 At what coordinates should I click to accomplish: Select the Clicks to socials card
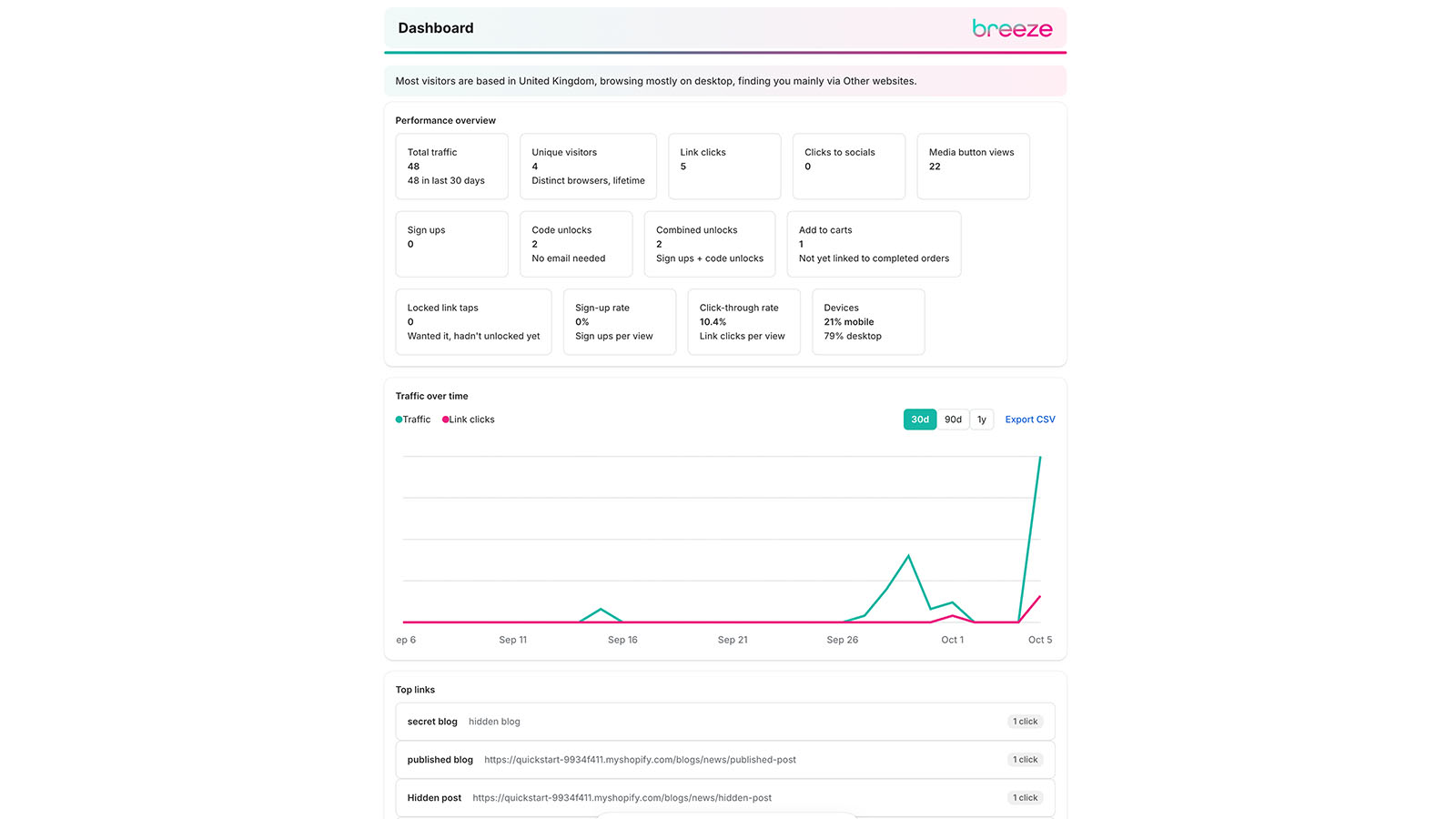(x=849, y=167)
